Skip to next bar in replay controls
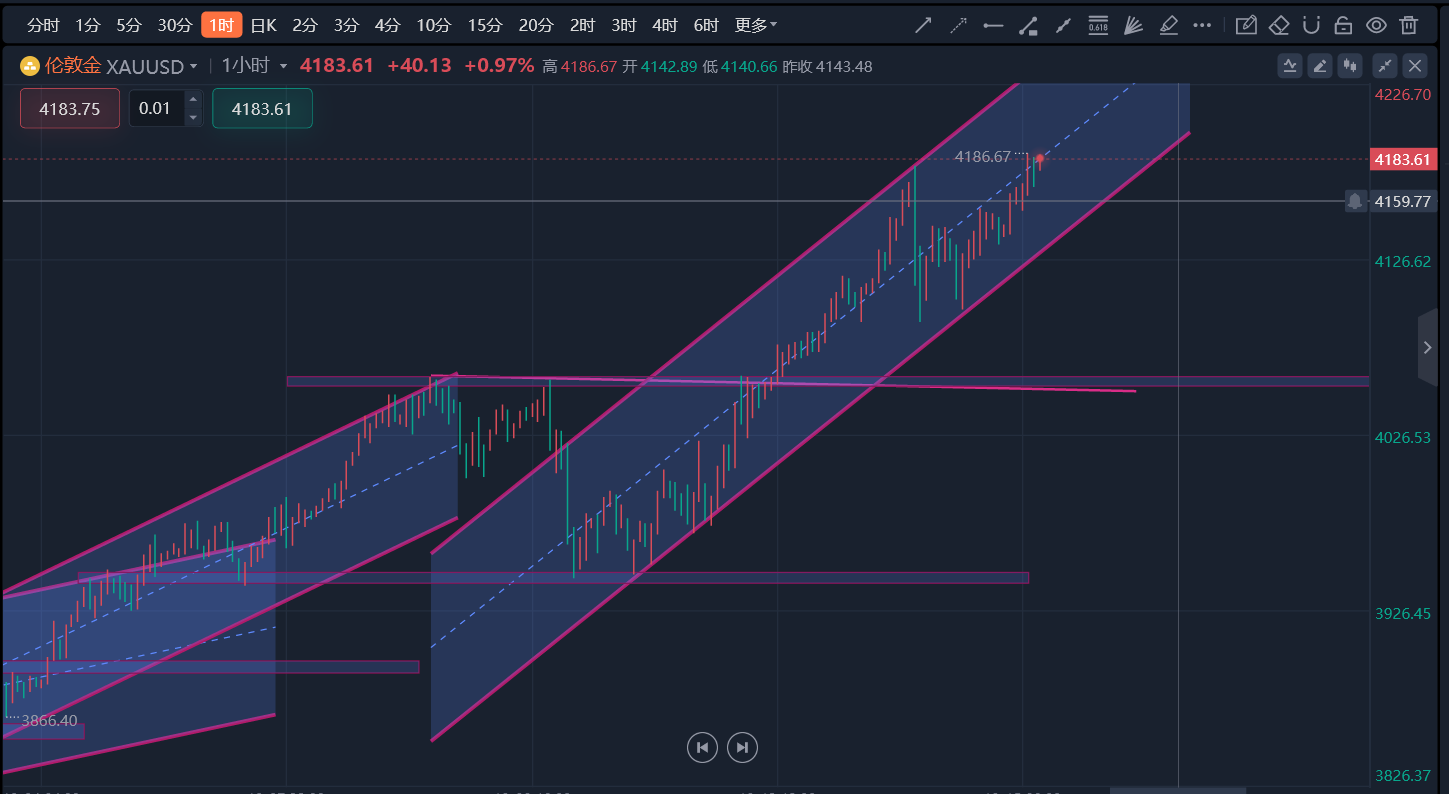Screen dimensions: 1449x794 coord(742,747)
